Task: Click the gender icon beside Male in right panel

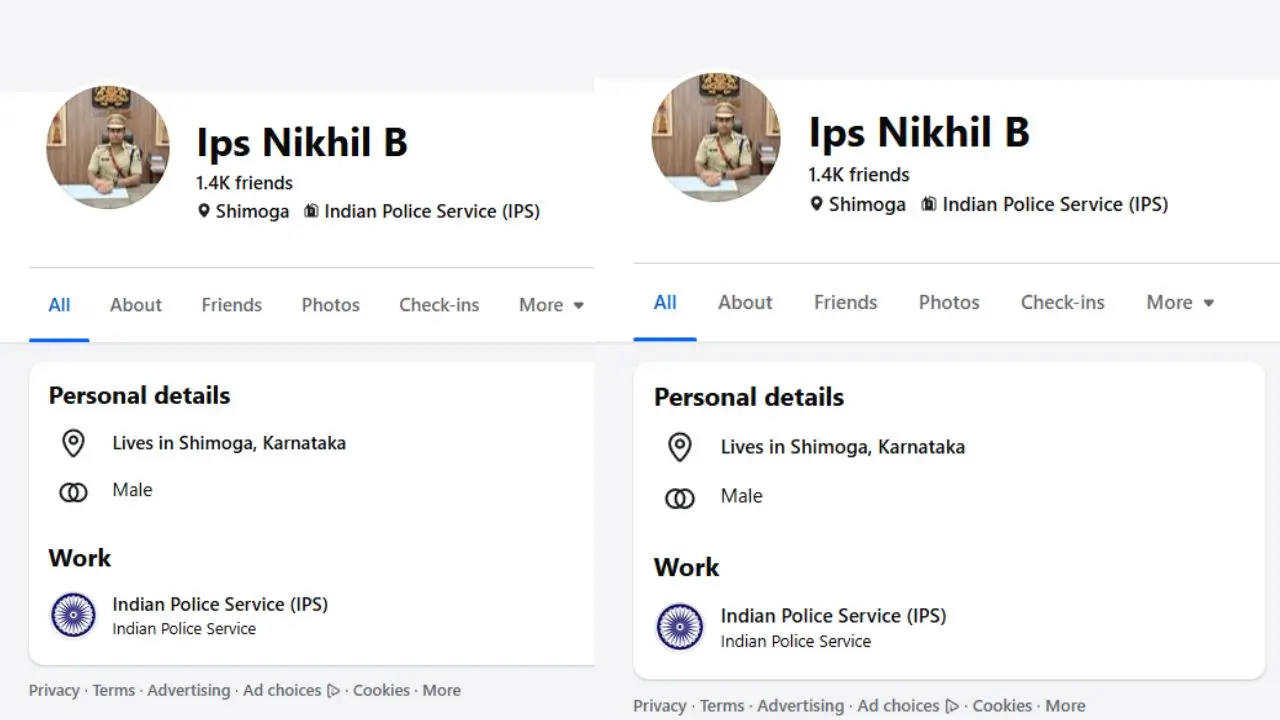Action: (x=680, y=497)
